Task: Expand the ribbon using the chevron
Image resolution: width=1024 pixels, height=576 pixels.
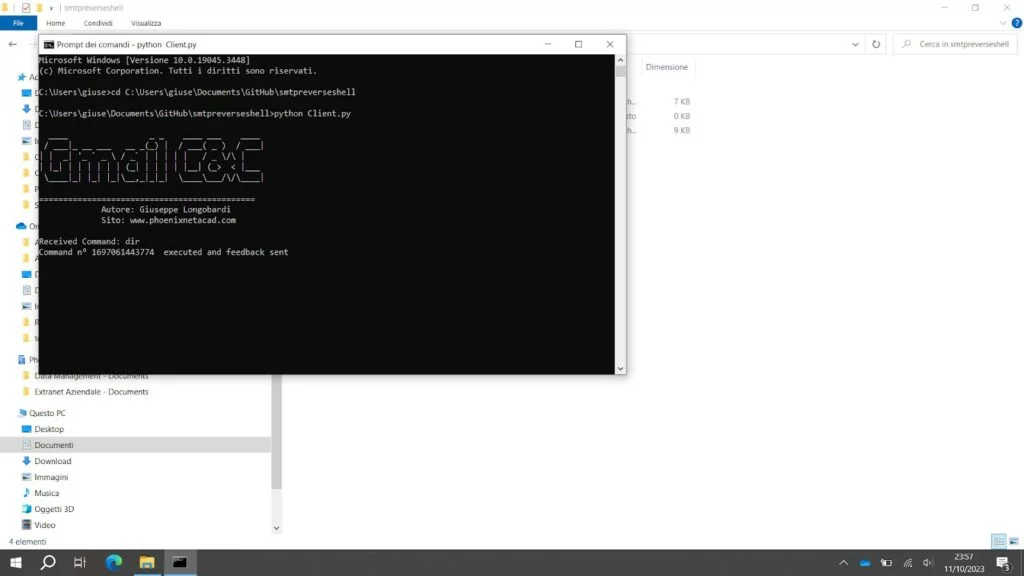Action: click(1001, 23)
